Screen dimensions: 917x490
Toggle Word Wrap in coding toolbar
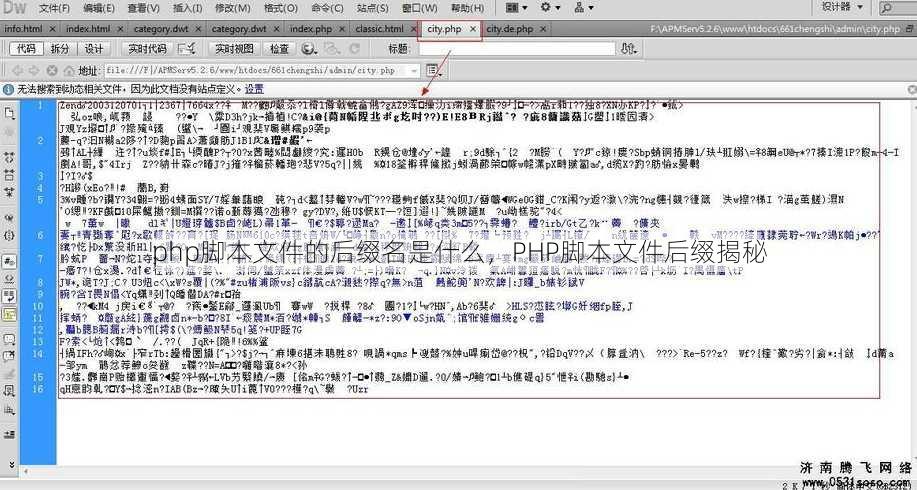click(x=9, y=296)
